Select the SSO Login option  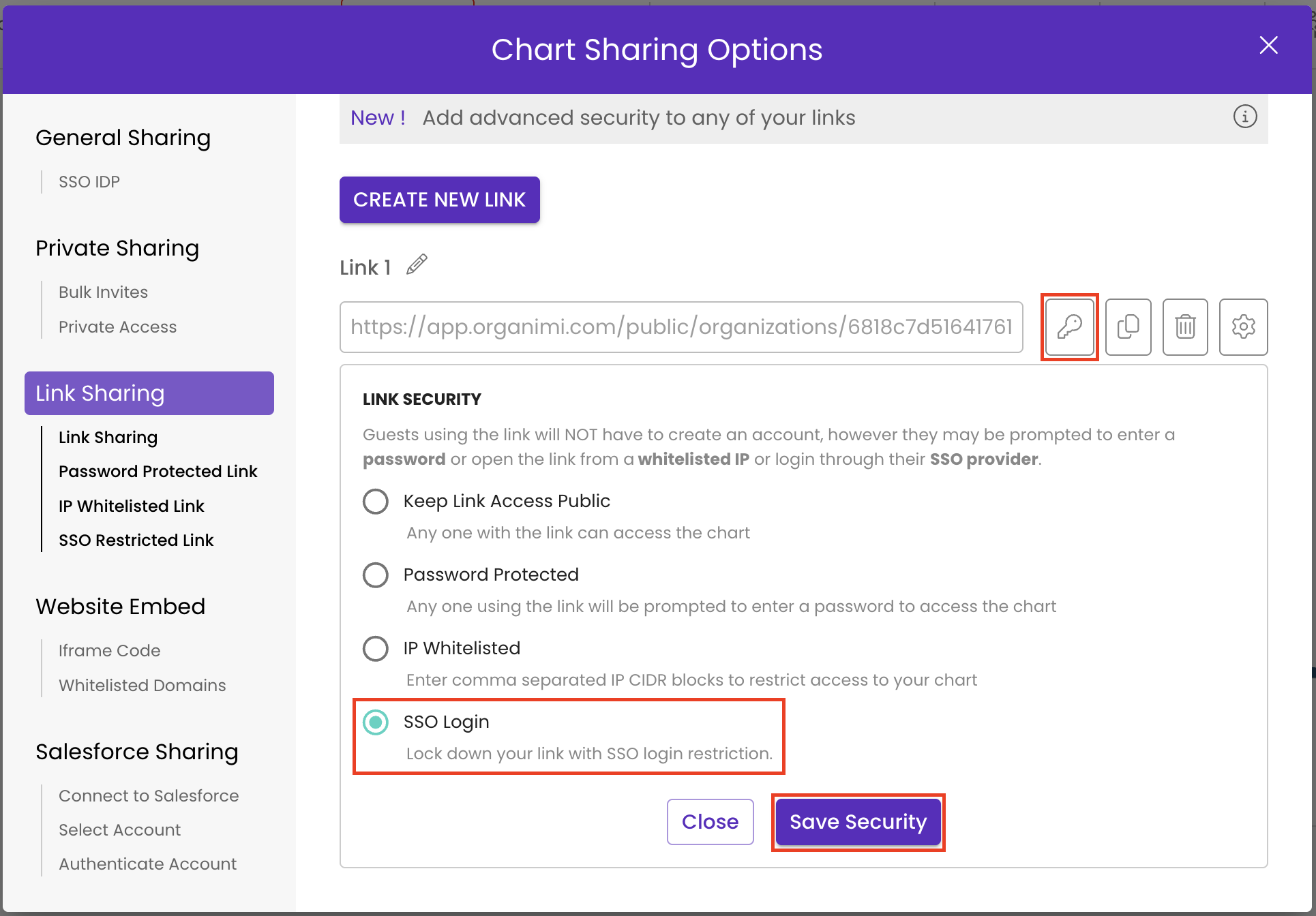[x=376, y=722]
